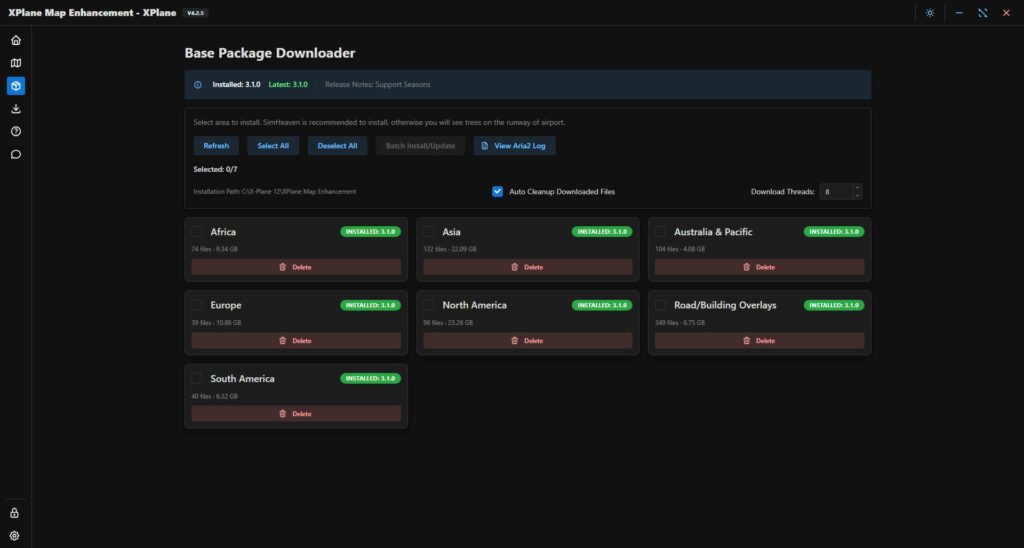Open the Home page in sidebar
The image size is (1024, 548).
15,40
